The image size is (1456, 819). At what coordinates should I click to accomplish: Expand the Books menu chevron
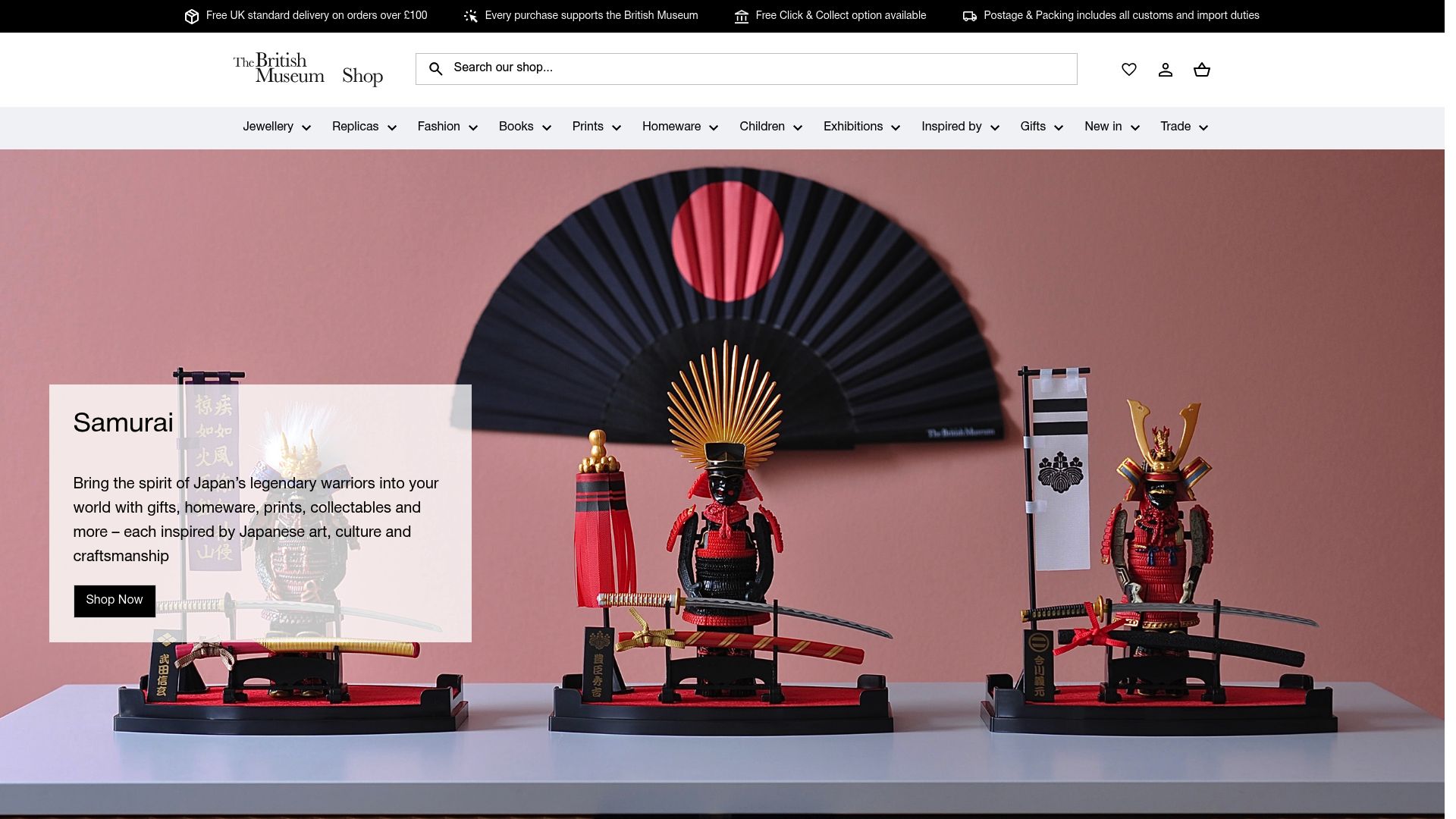tap(547, 127)
